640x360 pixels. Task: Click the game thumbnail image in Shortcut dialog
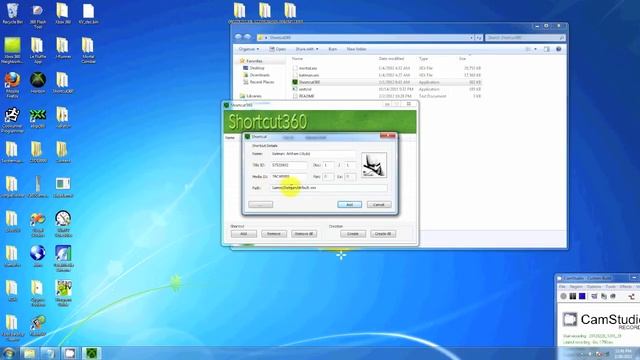(x=374, y=165)
